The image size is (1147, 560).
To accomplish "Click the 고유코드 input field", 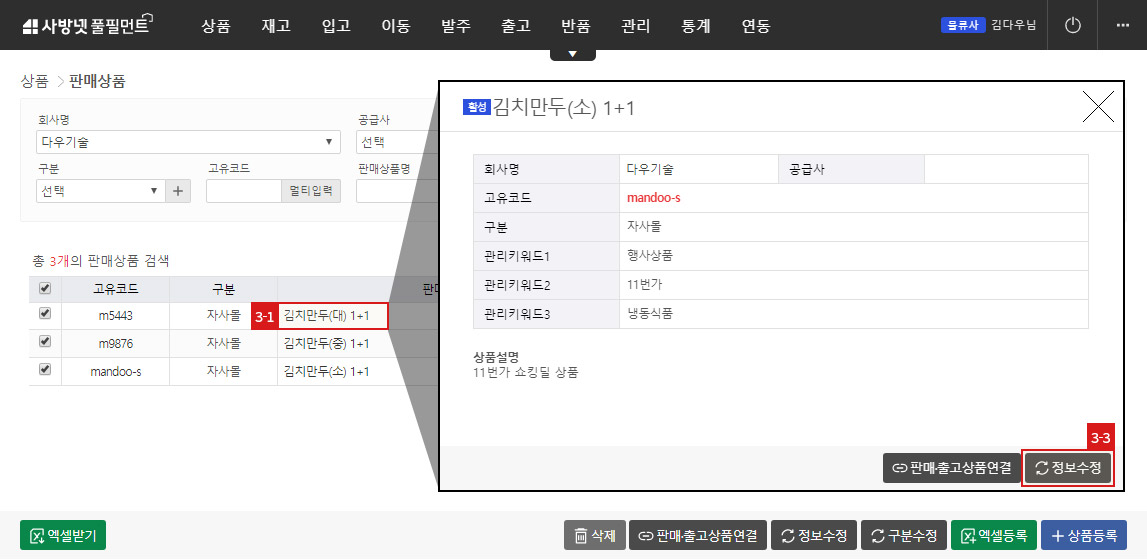I will coord(244,191).
